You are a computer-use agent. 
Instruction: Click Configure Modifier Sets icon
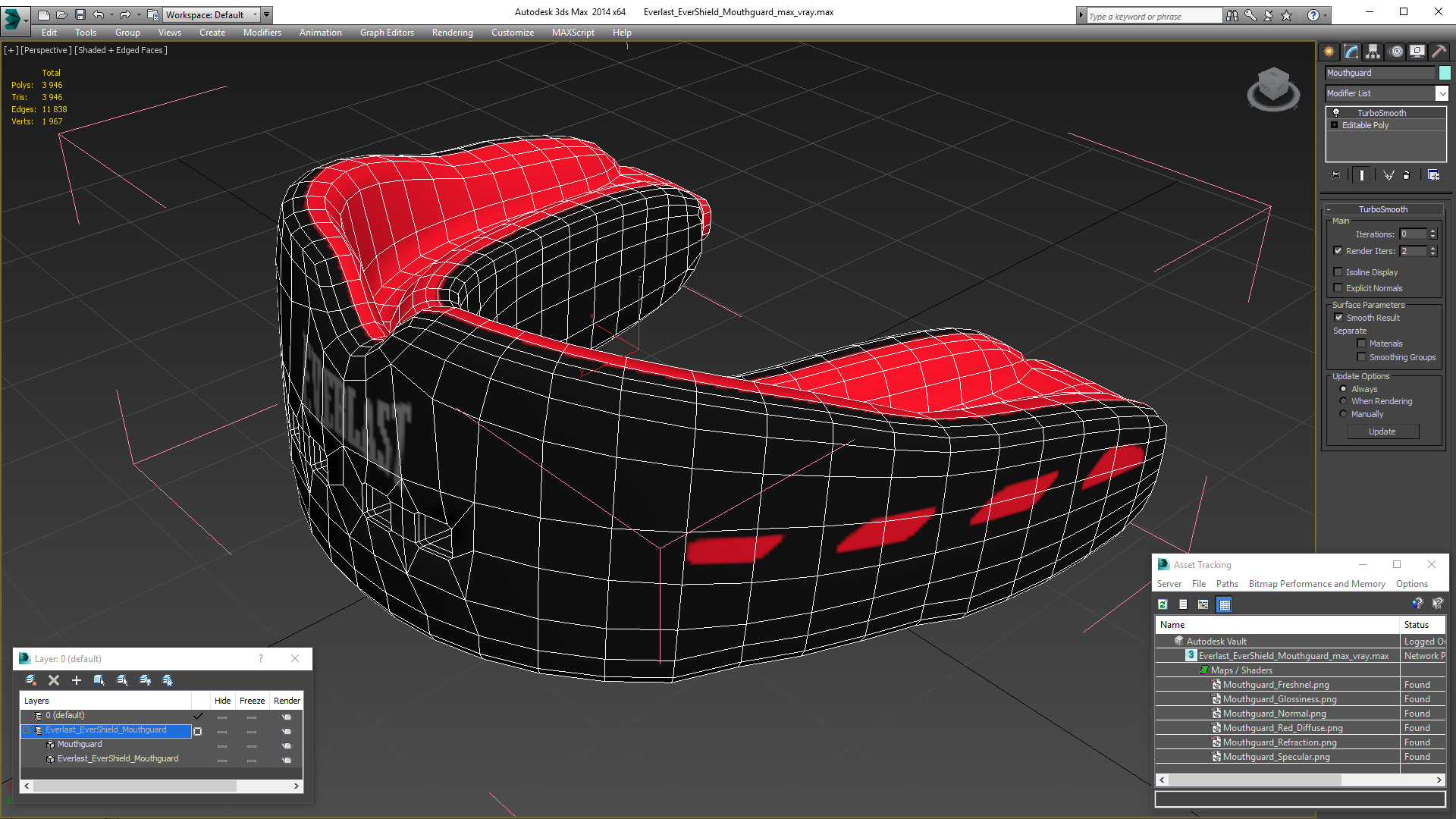[x=1433, y=175]
